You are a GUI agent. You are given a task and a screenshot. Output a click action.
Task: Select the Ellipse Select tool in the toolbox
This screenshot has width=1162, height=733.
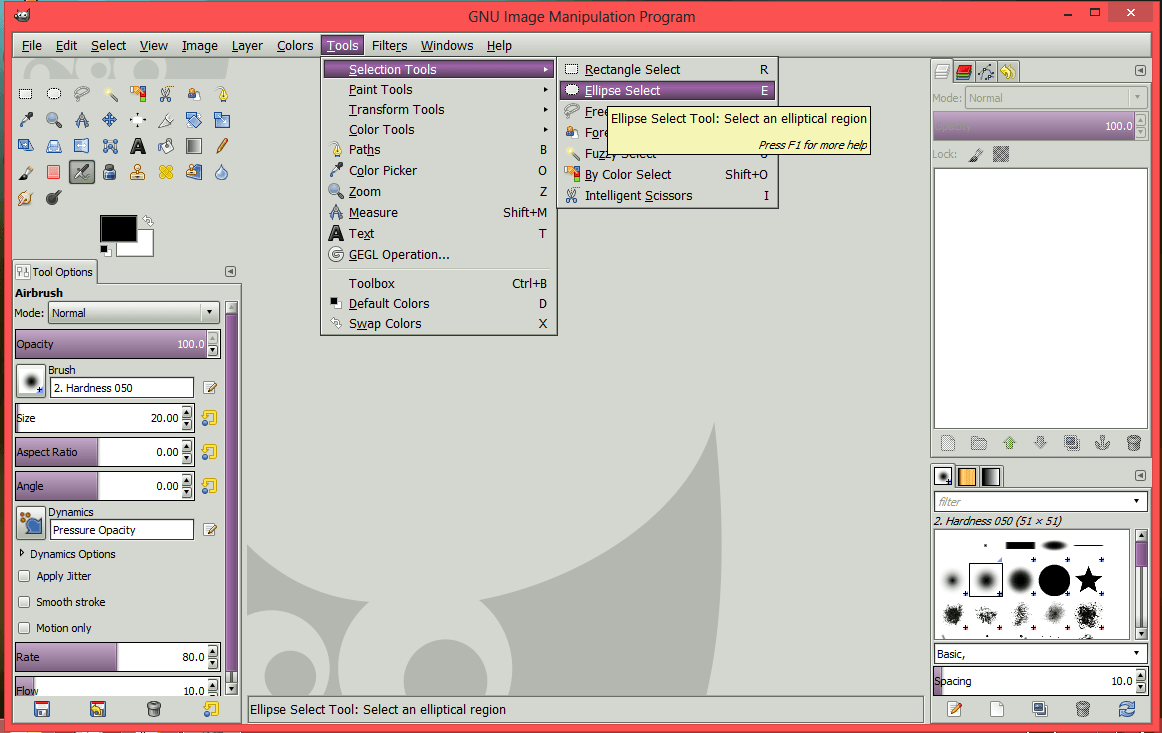coord(54,94)
